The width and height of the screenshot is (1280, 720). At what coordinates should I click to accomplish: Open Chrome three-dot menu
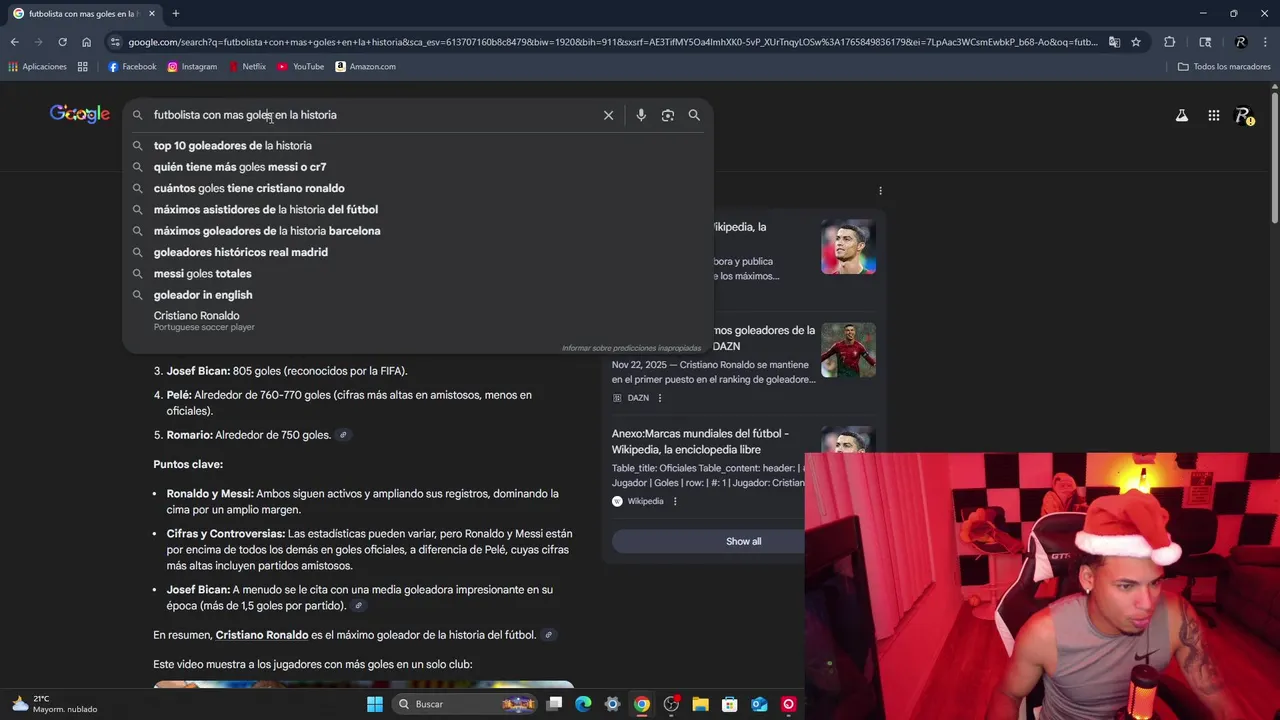tap(1264, 42)
